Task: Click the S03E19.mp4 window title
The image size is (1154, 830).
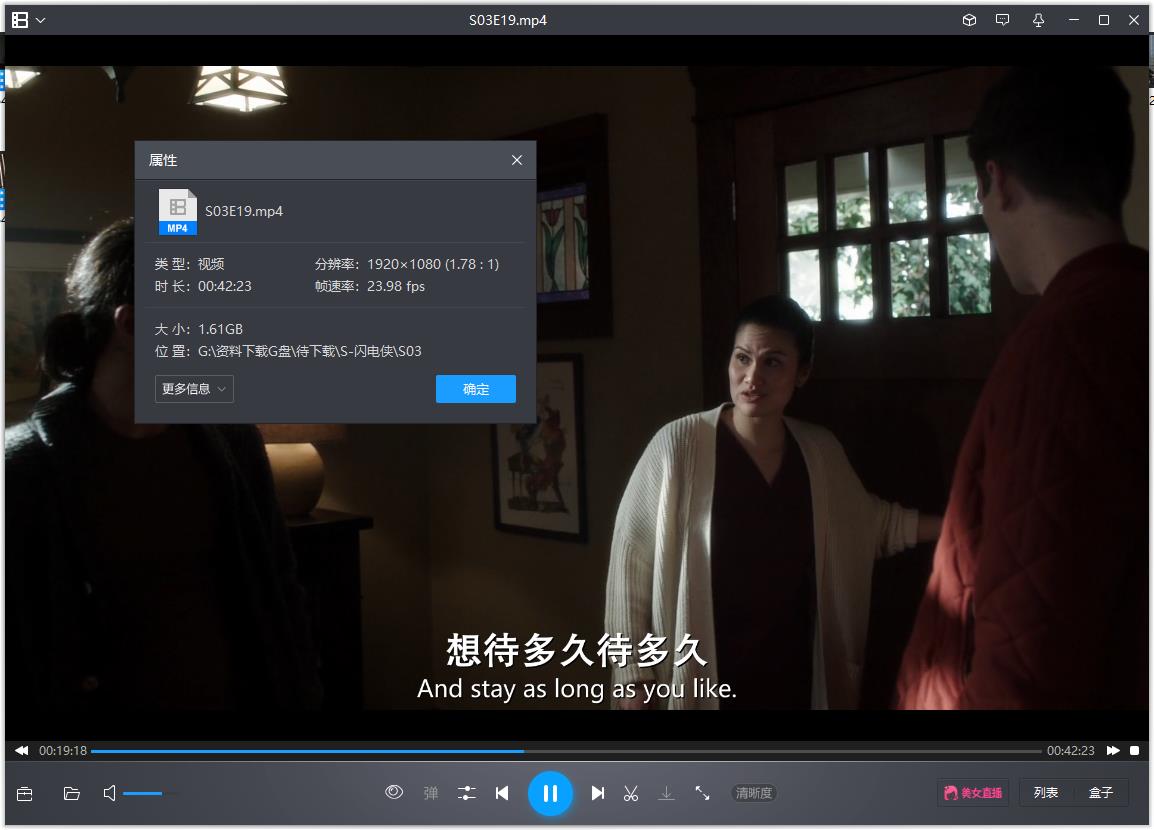Action: click(x=508, y=21)
